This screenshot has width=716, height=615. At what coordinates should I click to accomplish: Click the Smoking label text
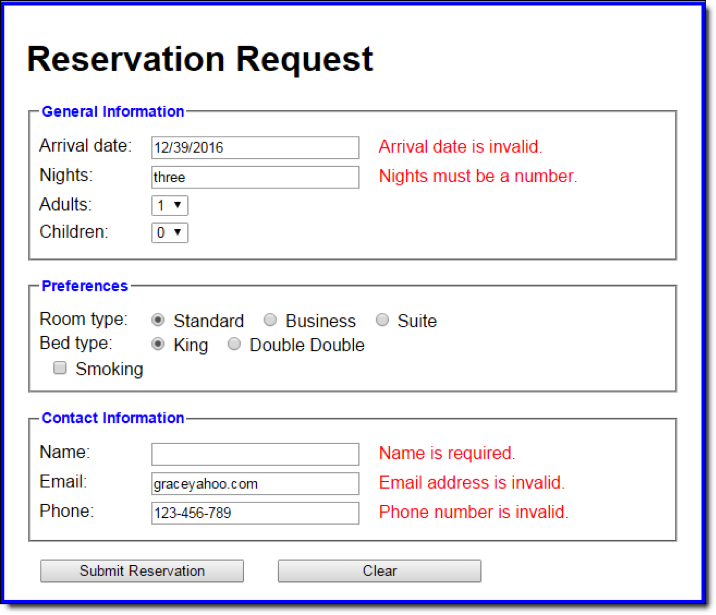[110, 369]
